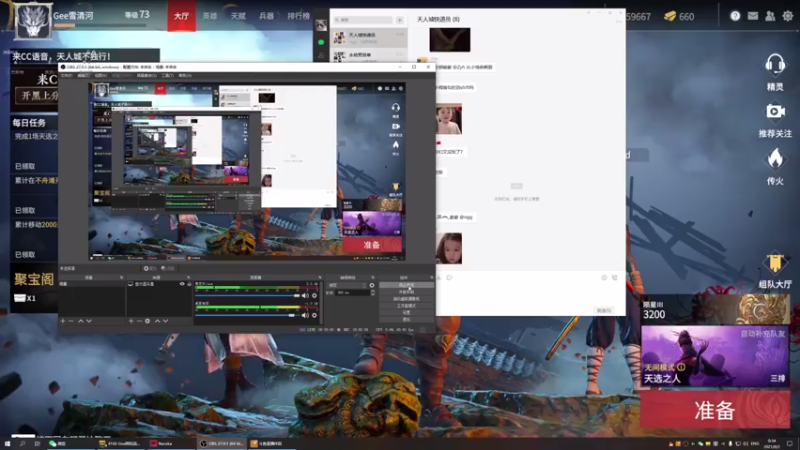This screenshot has height=450, width=800.
Task: Adjust the first OBS mixer volume slider
Action: pos(247,295)
